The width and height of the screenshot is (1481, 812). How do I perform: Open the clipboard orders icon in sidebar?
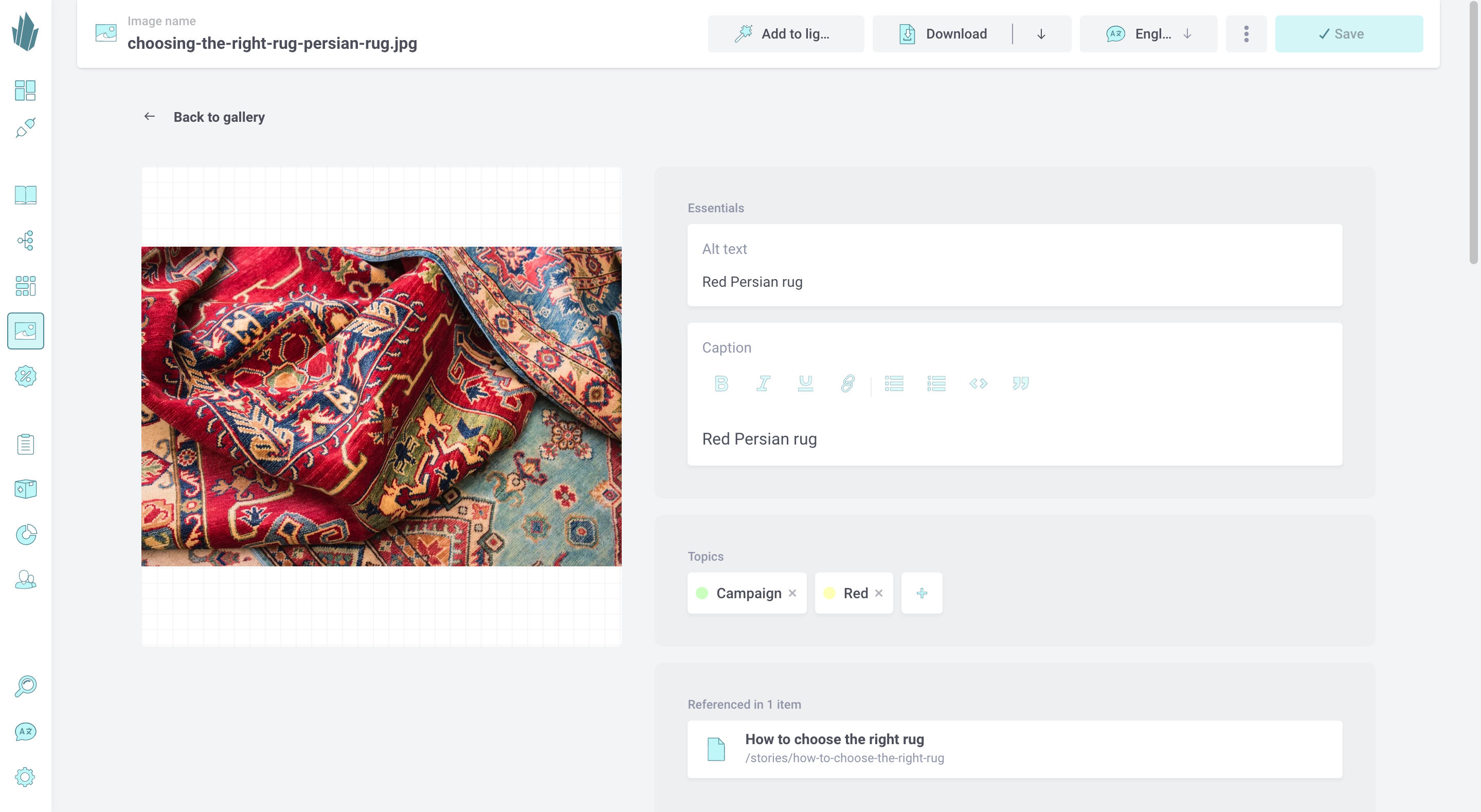point(25,444)
